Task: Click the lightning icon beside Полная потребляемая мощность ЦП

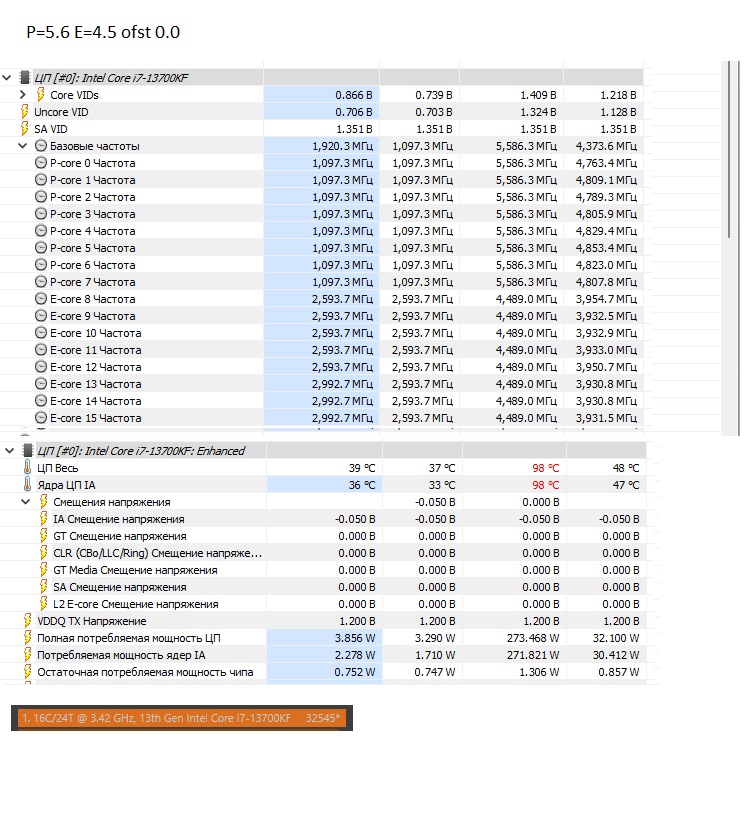Action: pyautogui.click(x=27, y=638)
